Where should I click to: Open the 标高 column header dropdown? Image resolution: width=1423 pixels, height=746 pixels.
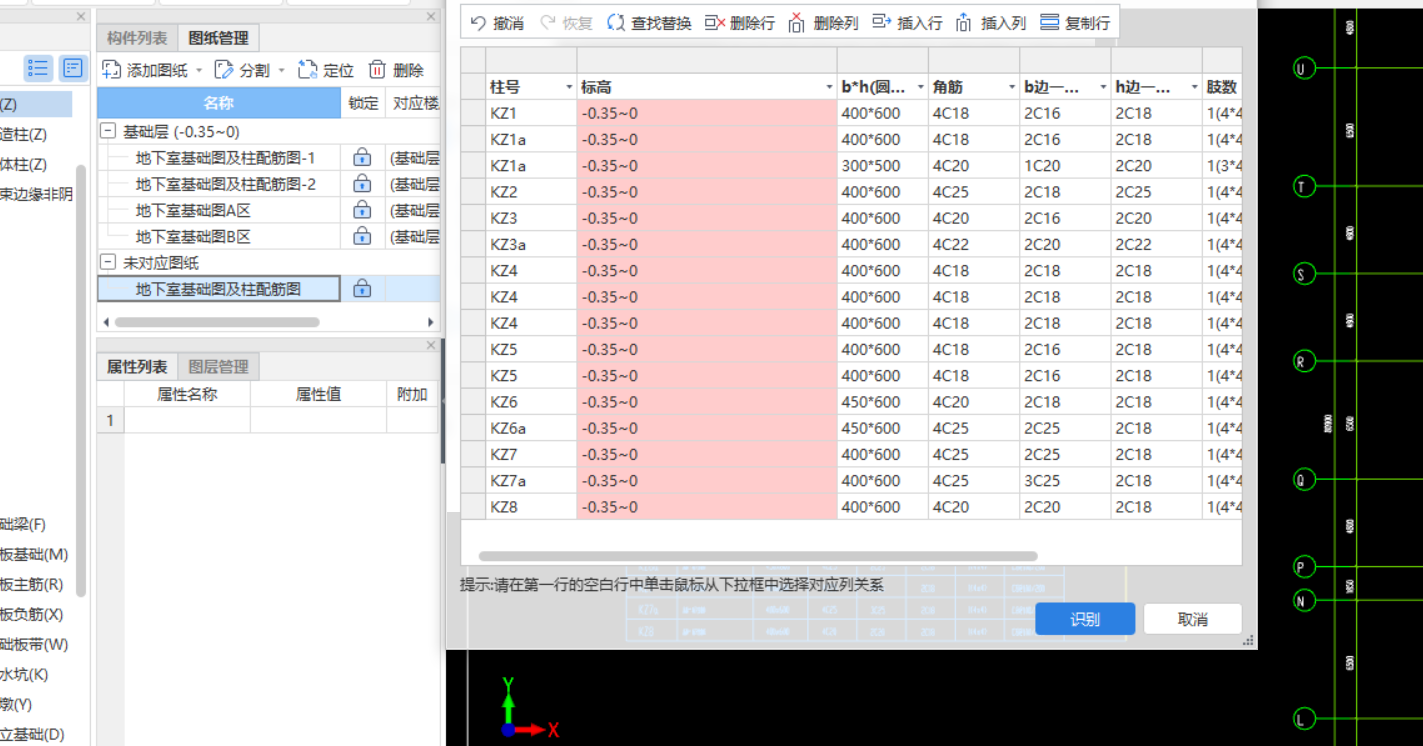[x=829, y=87]
